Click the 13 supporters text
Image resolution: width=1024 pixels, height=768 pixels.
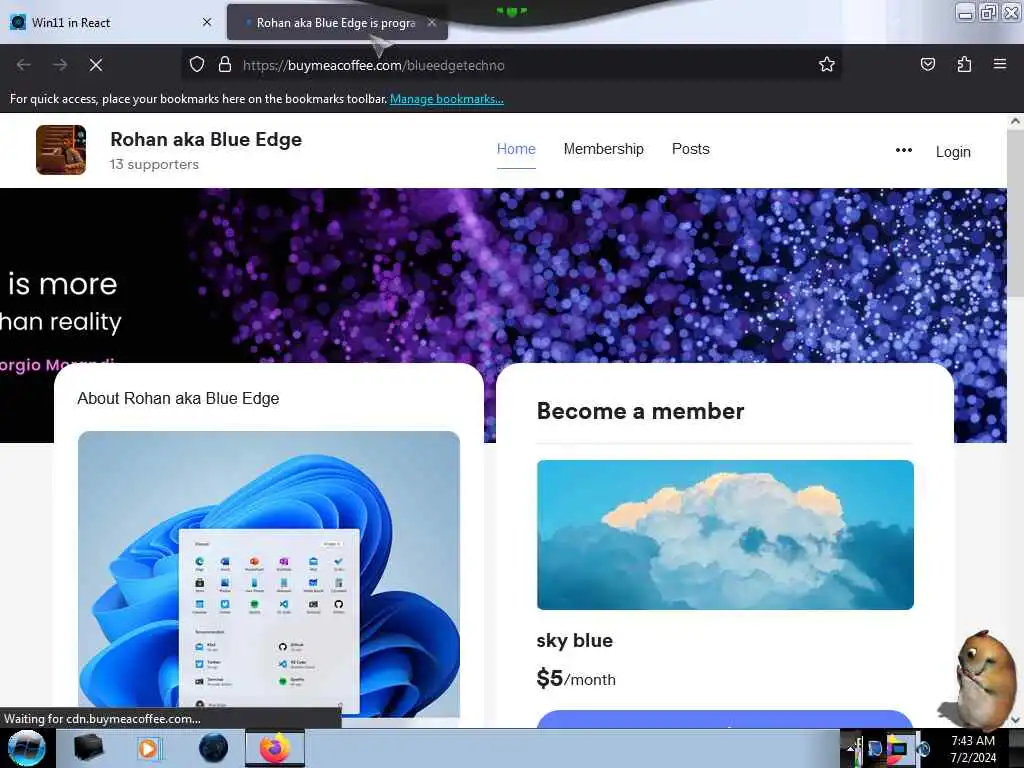(154, 164)
